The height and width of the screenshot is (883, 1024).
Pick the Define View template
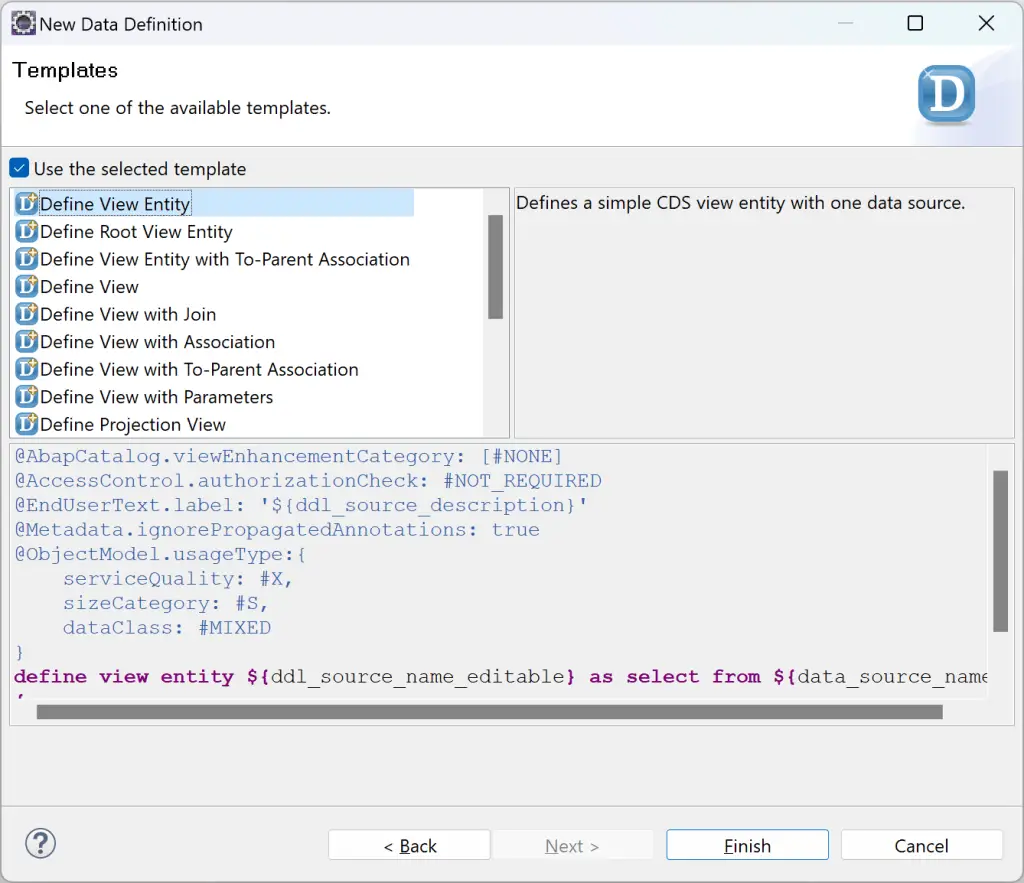coord(89,287)
